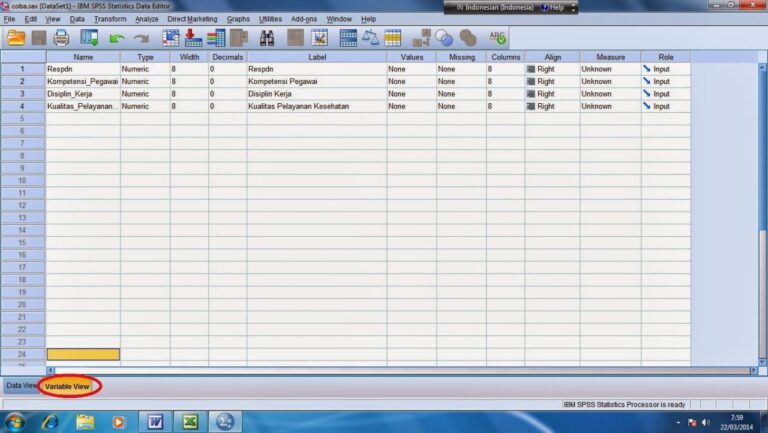768x433 pixels.
Task: Switch to the Data View tab
Action: [21, 386]
